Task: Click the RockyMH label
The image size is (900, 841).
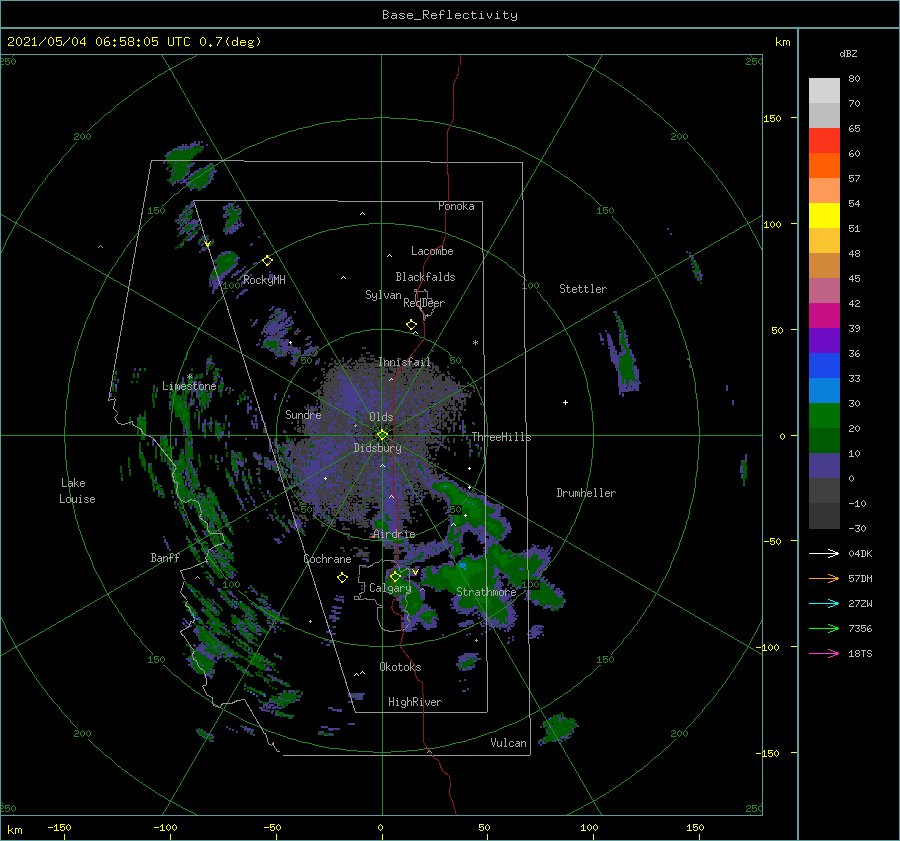Action: point(264,280)
